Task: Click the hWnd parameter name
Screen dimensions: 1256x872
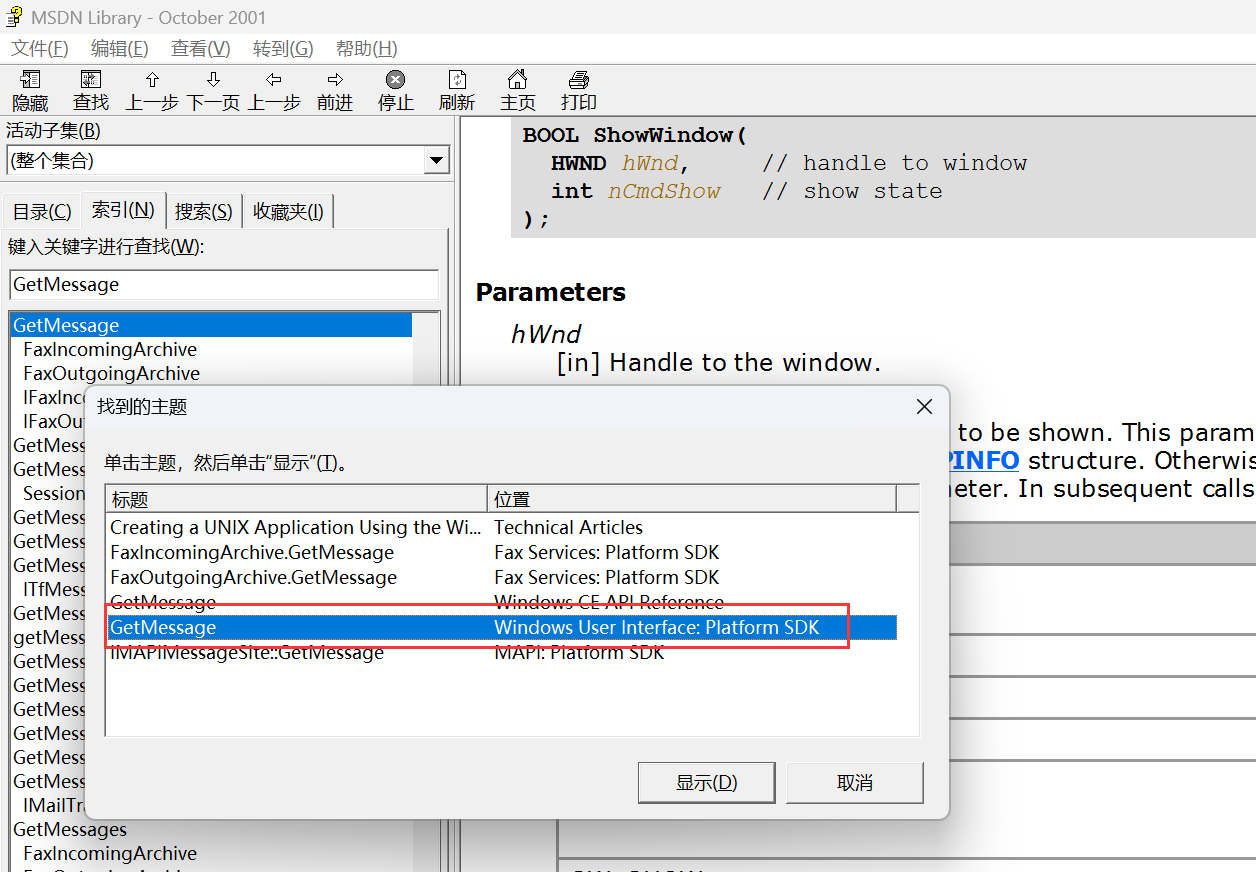Action: [546, 334]
